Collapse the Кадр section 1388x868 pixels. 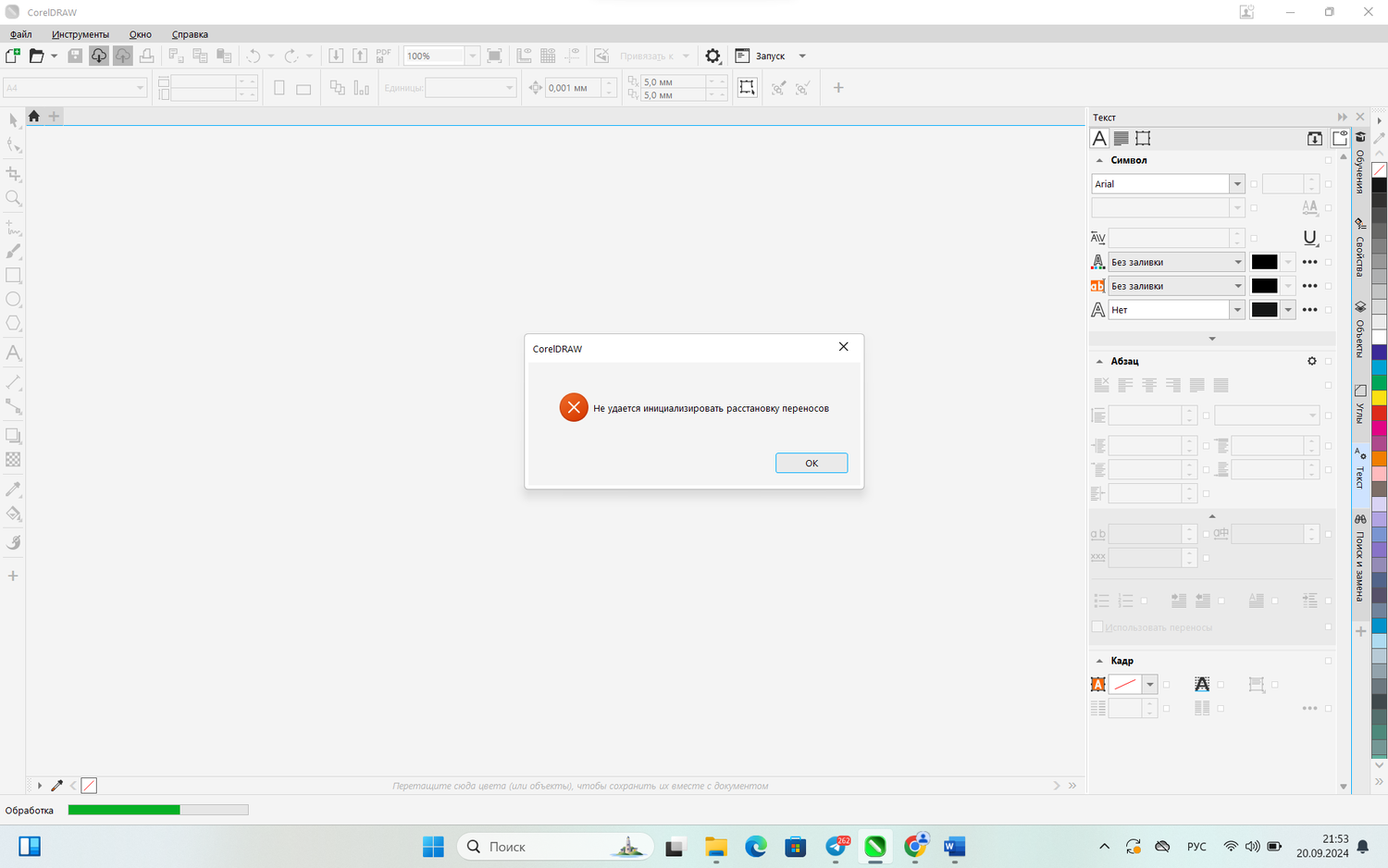(1099, 661)
